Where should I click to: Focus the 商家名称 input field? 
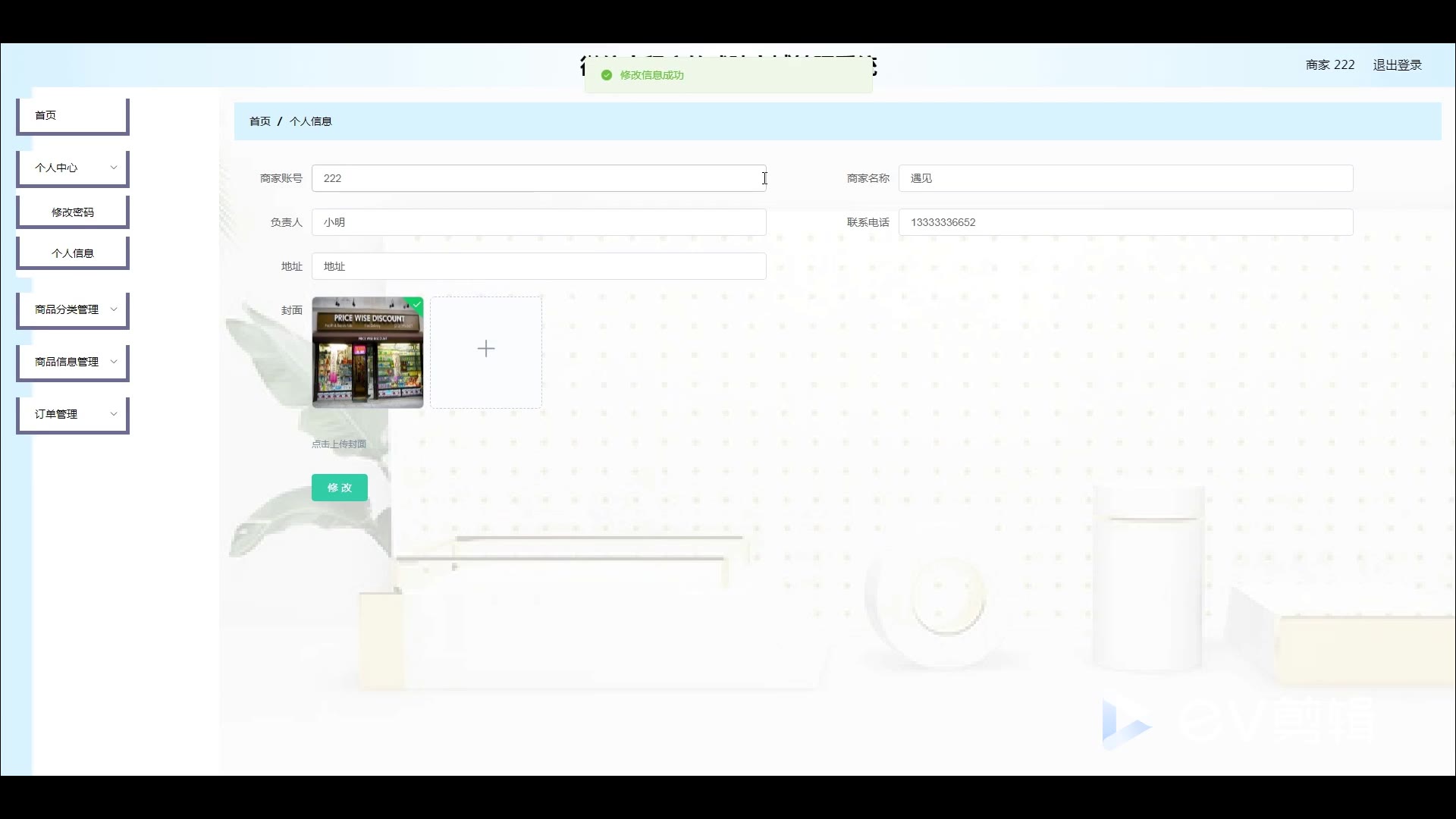click(1125, 178)
